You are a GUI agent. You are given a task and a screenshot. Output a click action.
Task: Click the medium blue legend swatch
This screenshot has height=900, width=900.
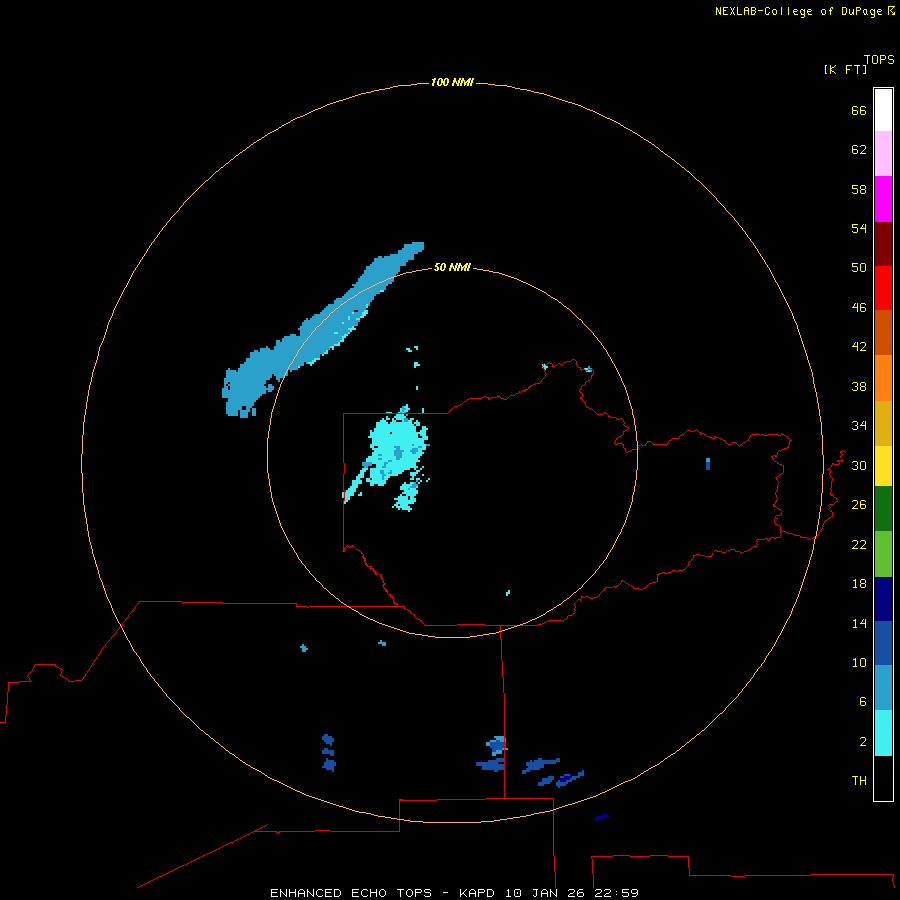(x=883, y=643)
